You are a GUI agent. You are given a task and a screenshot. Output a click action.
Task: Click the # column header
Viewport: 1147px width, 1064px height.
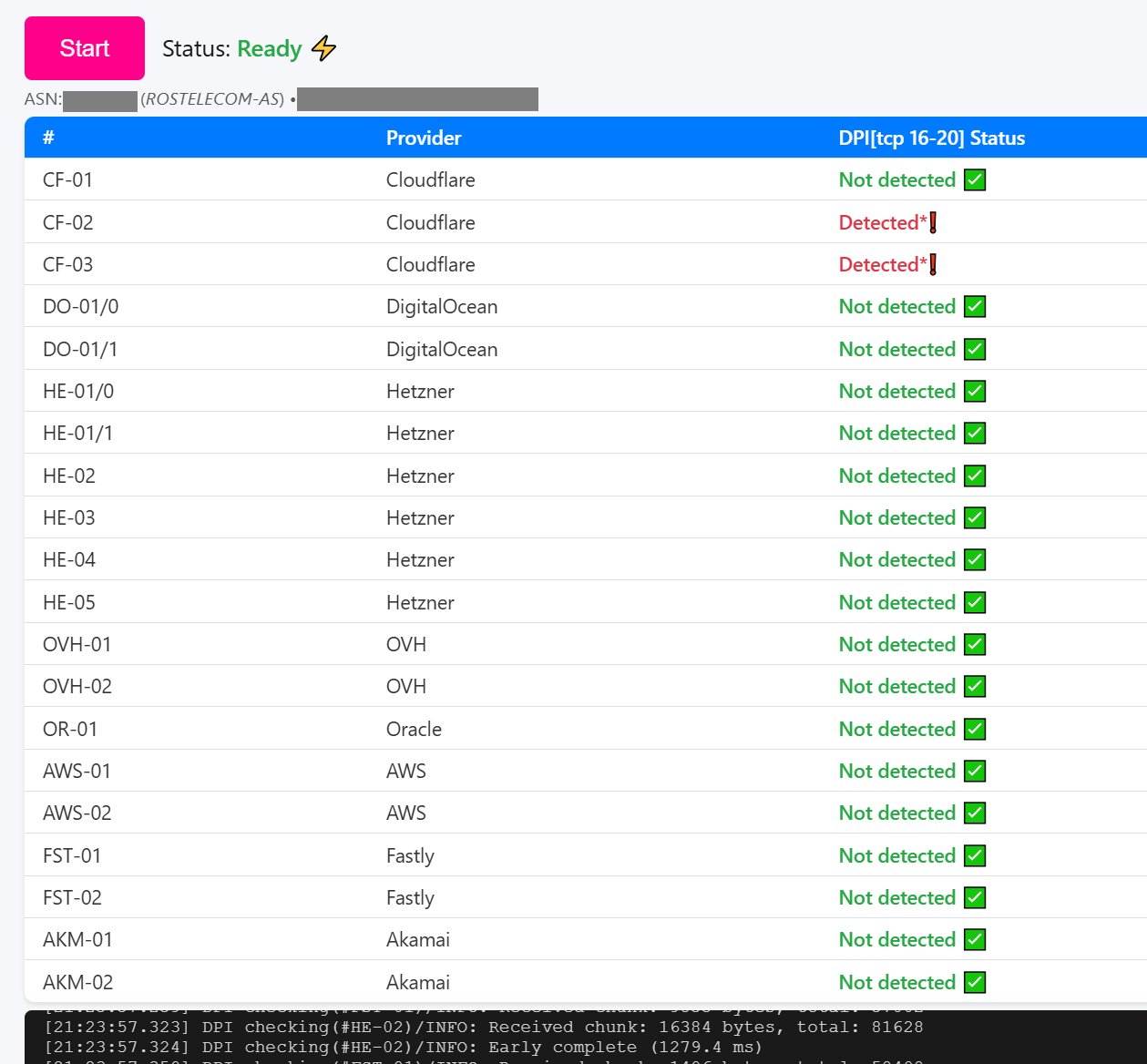48,138
